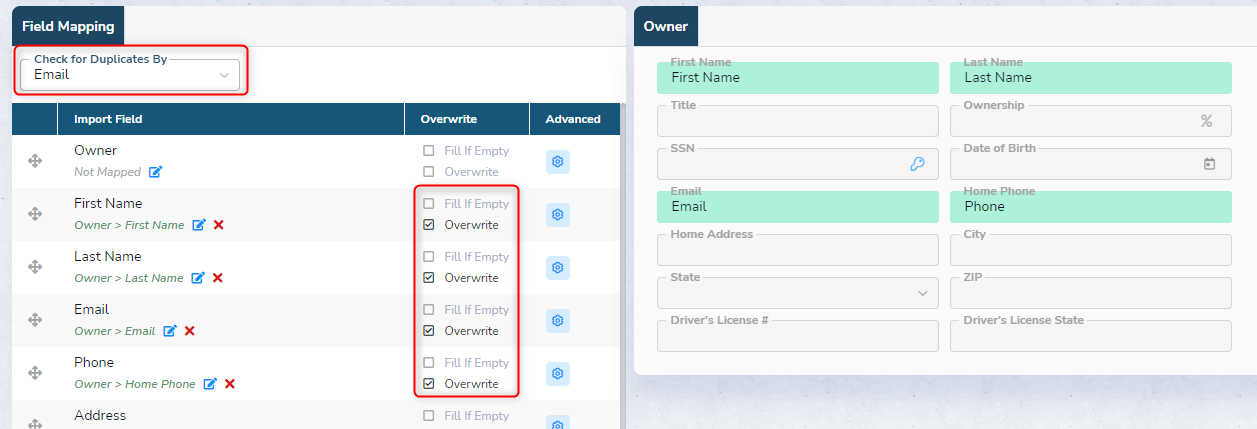1257x429 pixels.
Task: Click the Field Mapping list scrollbar
Action: (x=623, y=265)
